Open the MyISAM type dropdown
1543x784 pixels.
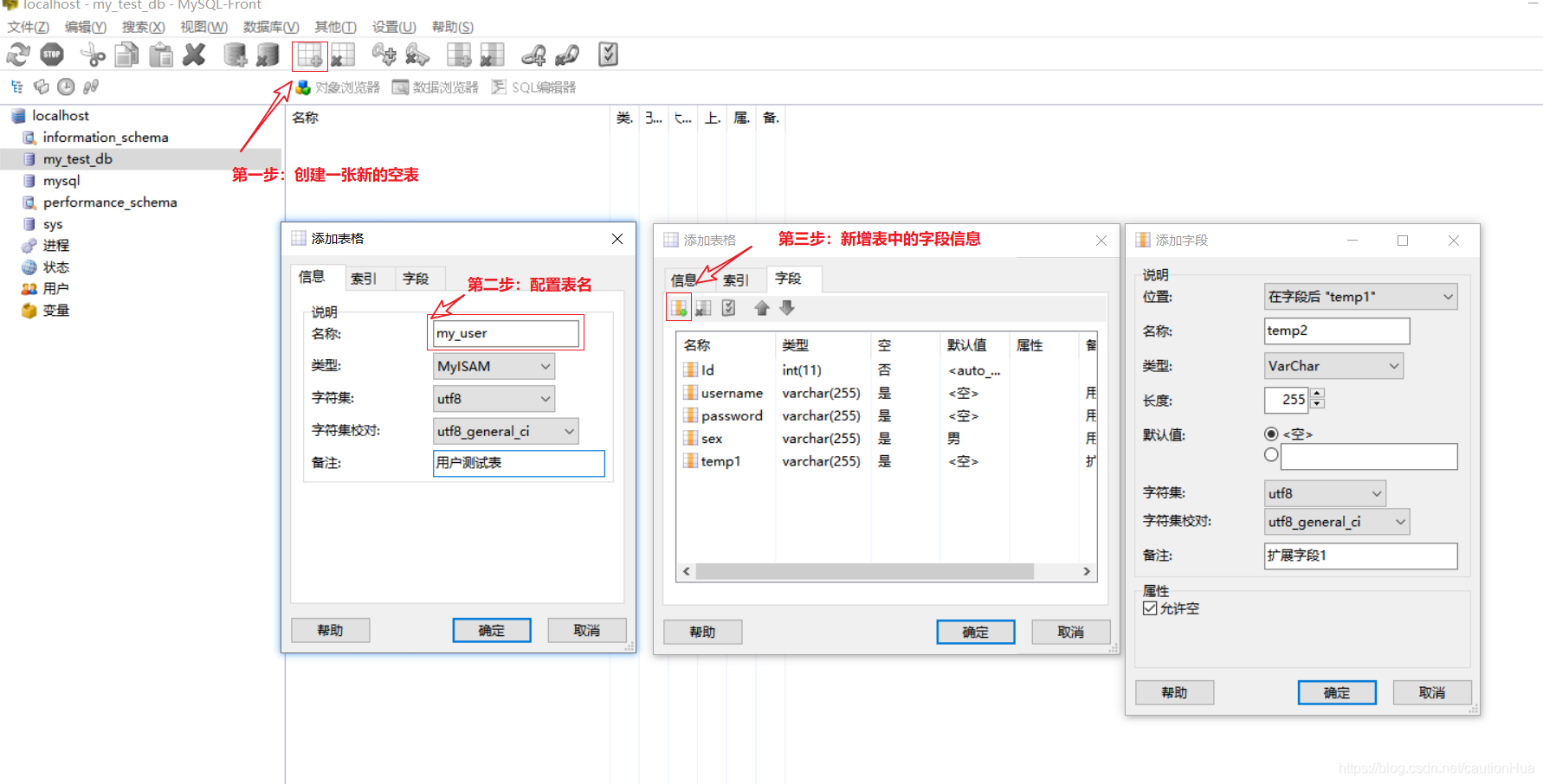(494, 366)
